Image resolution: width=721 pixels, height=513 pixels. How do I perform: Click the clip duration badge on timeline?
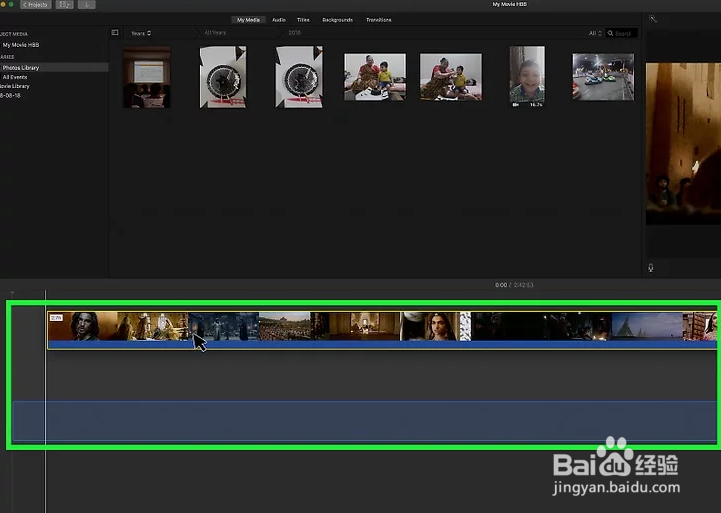coord(56,318)
